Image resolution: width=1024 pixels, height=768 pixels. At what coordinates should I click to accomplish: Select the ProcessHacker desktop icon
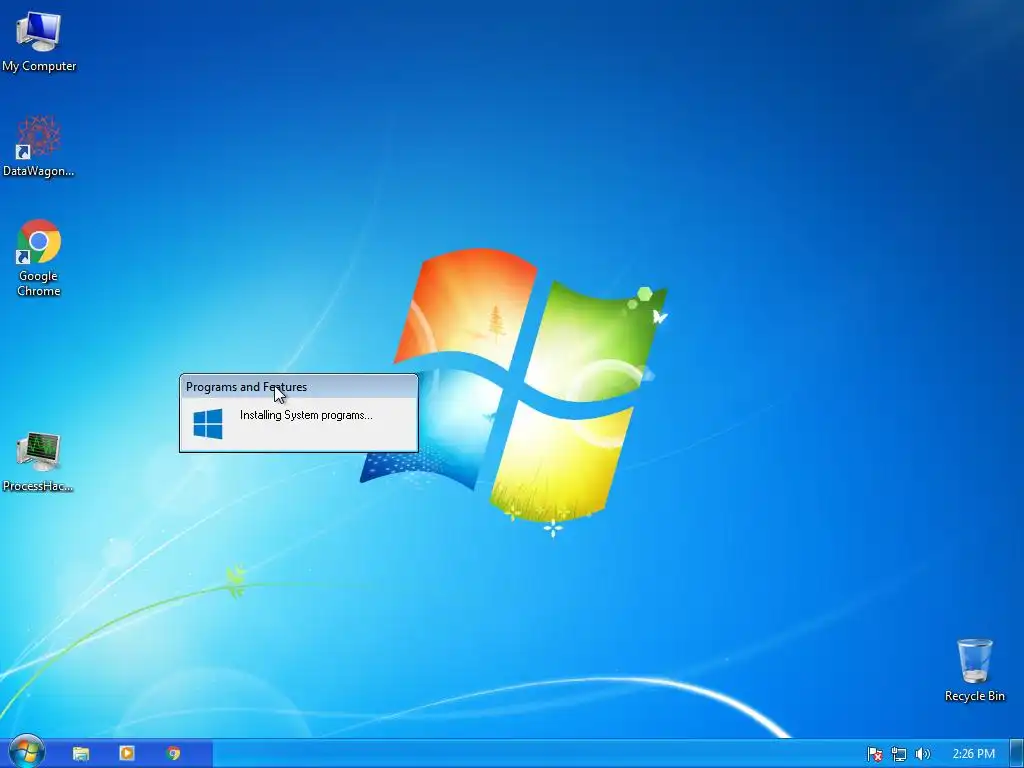pyautogui.click(x=38, y=461)
